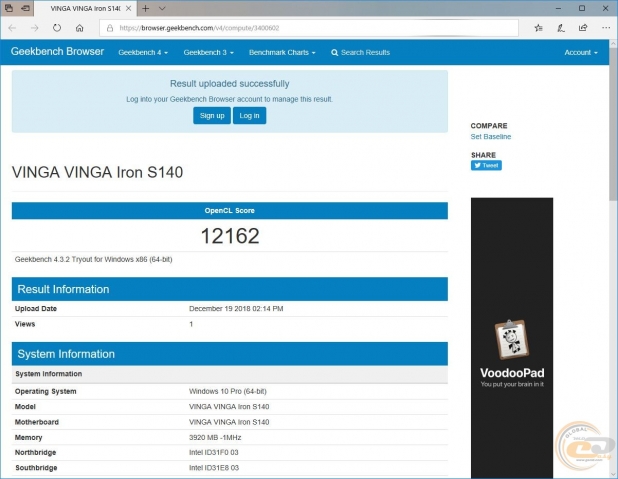Screen dimensions: 618x479
Task: Click the padlock site security icon
Action: click(110, 28)
